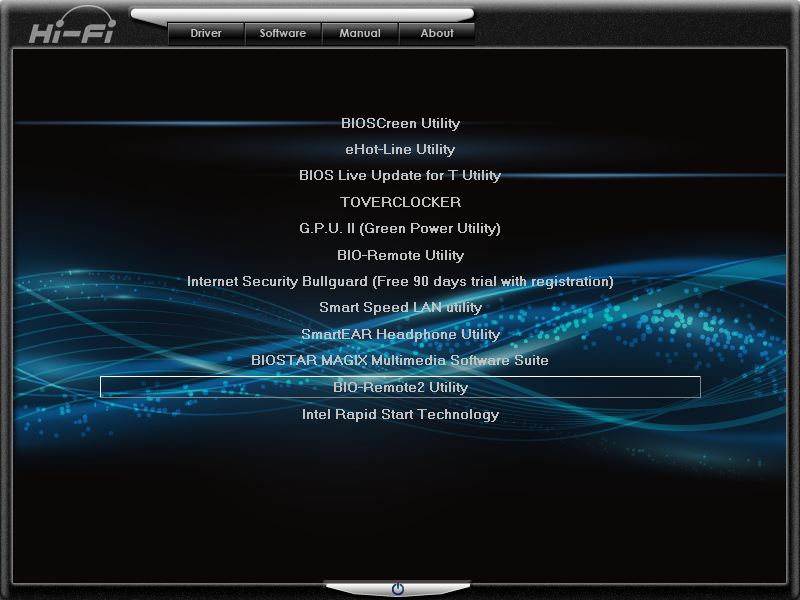Install Intel Rapid Start Technology
The height and width of the screenshot is (600, 800).
(401, 414)
